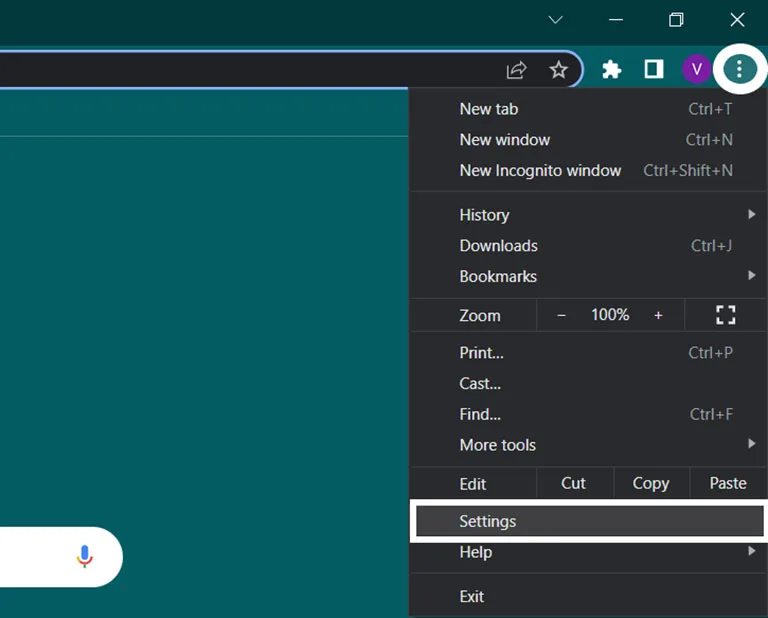Expand the History submenu
Screen dimensions: 768x618
[588, 214]
